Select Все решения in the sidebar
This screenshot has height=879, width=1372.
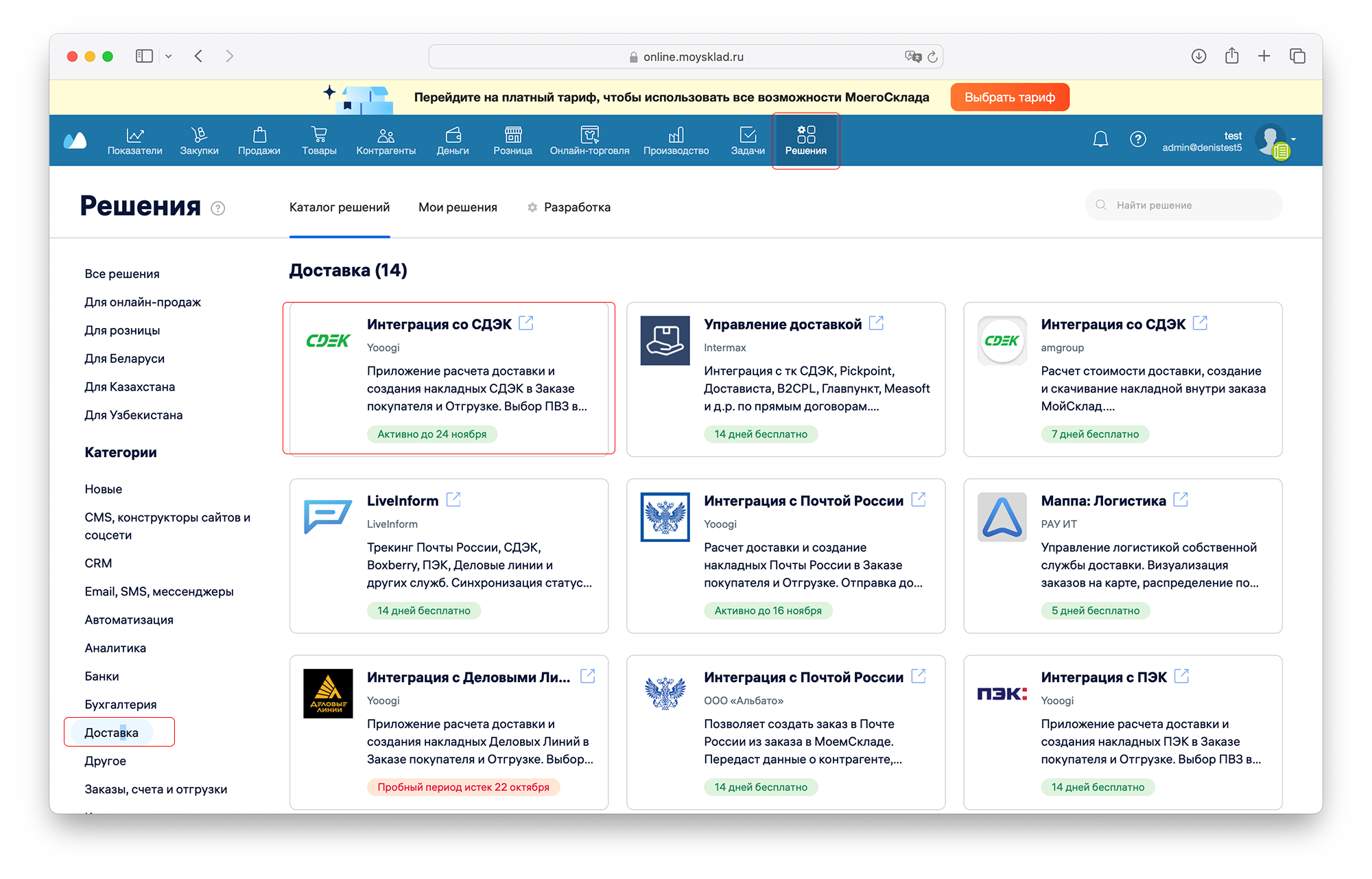pyautogui.click(x=122, y=274)
